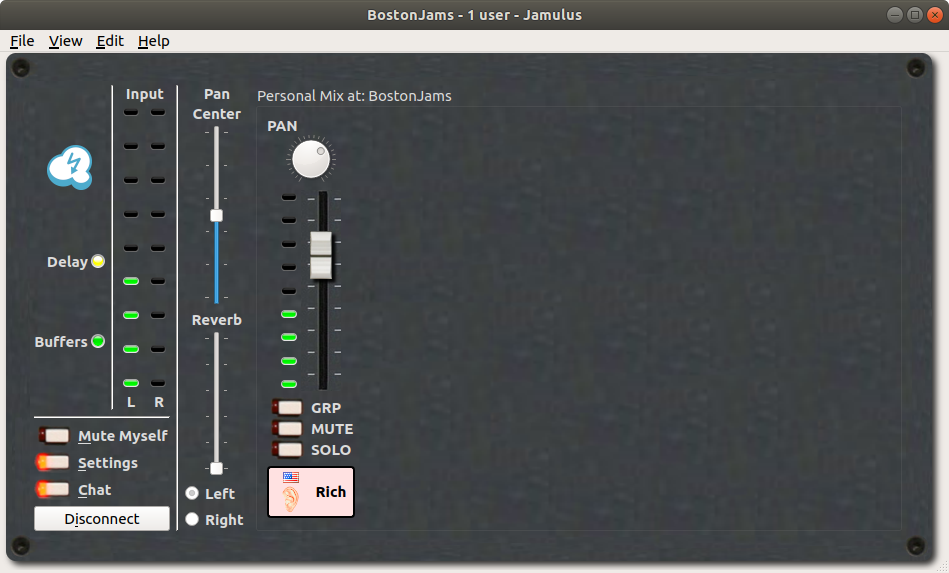Click the ear instrument icon for Rich
This screenshot has width=949, height=573.
point(291,499)
